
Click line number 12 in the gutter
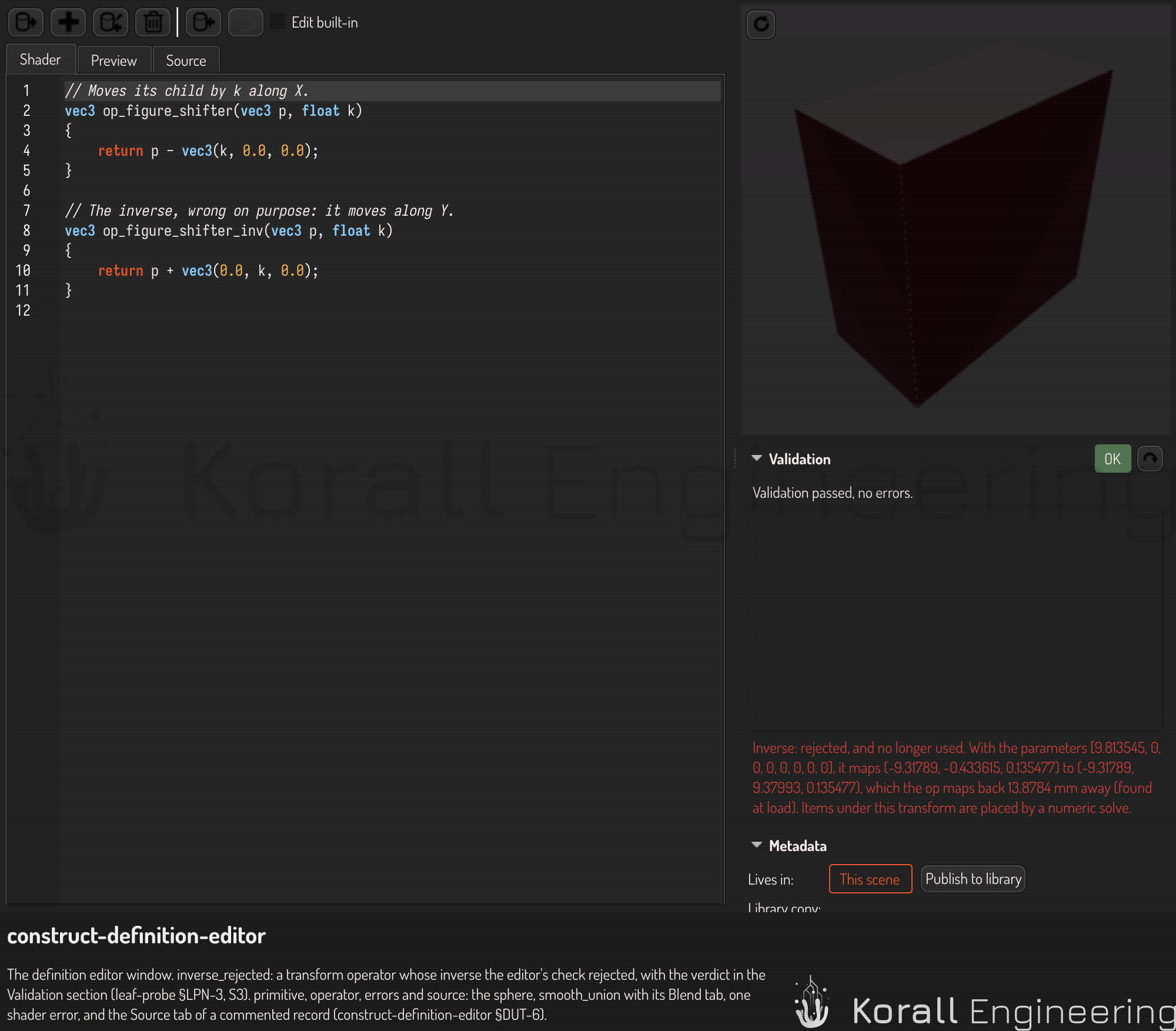(23, 310)
